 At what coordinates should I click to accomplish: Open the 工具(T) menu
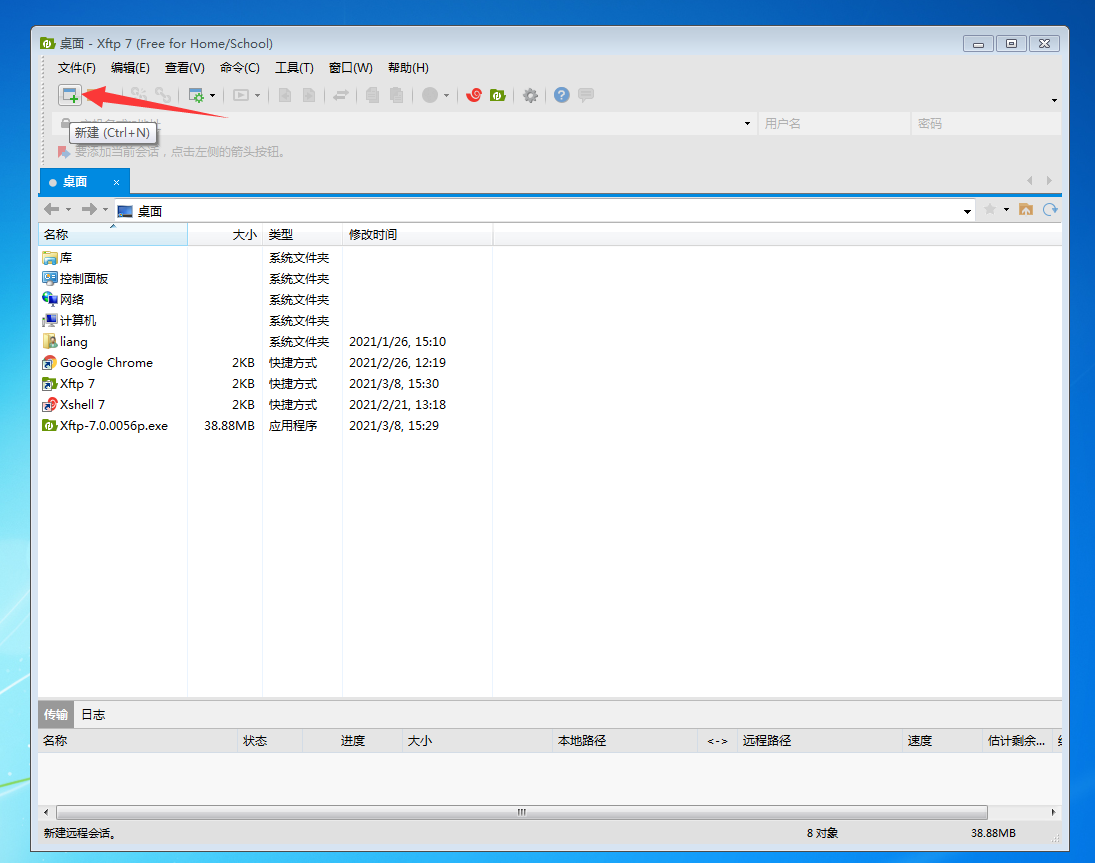(x=294, y=68)
